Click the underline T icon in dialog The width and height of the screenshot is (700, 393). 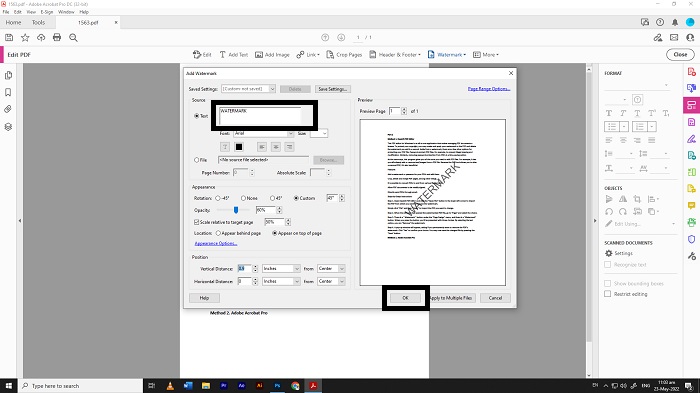coord(225,147)
